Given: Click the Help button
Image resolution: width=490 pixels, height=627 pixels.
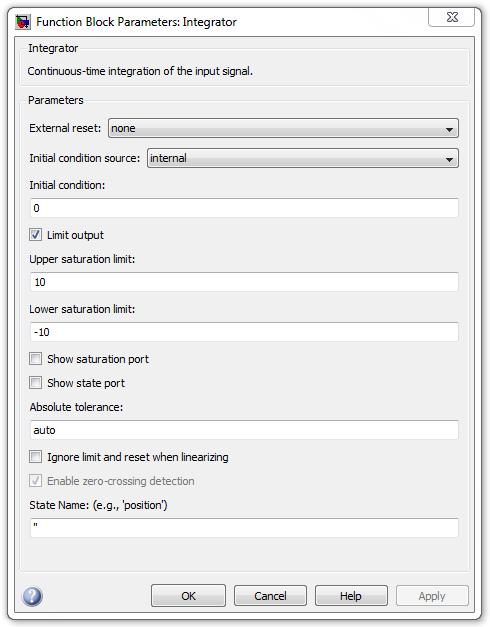Looking at the screenshot, I should point(351,596).
